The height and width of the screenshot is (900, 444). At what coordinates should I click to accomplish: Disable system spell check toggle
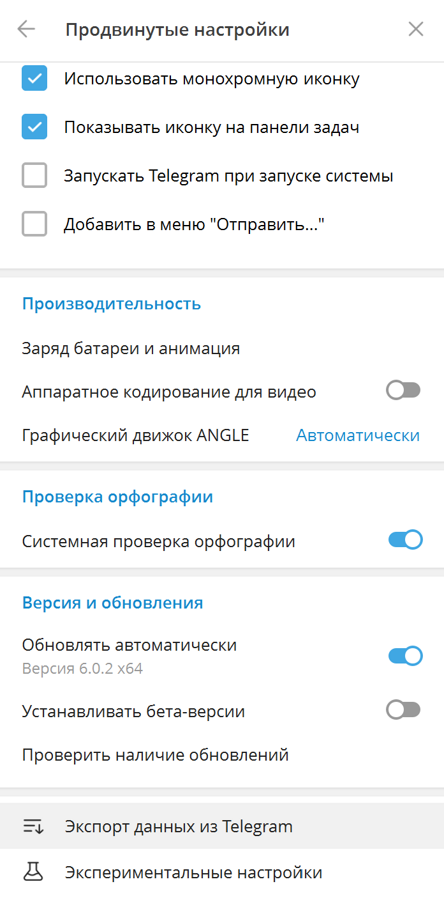pos(405,541)
